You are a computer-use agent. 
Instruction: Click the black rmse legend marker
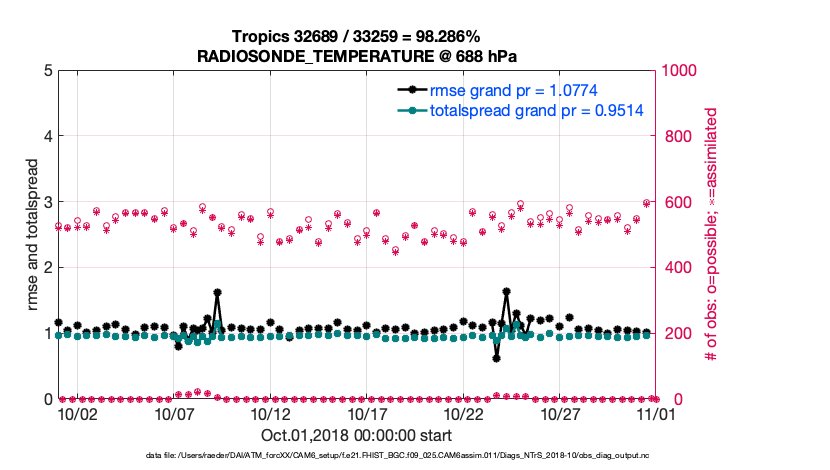[407, 91]
